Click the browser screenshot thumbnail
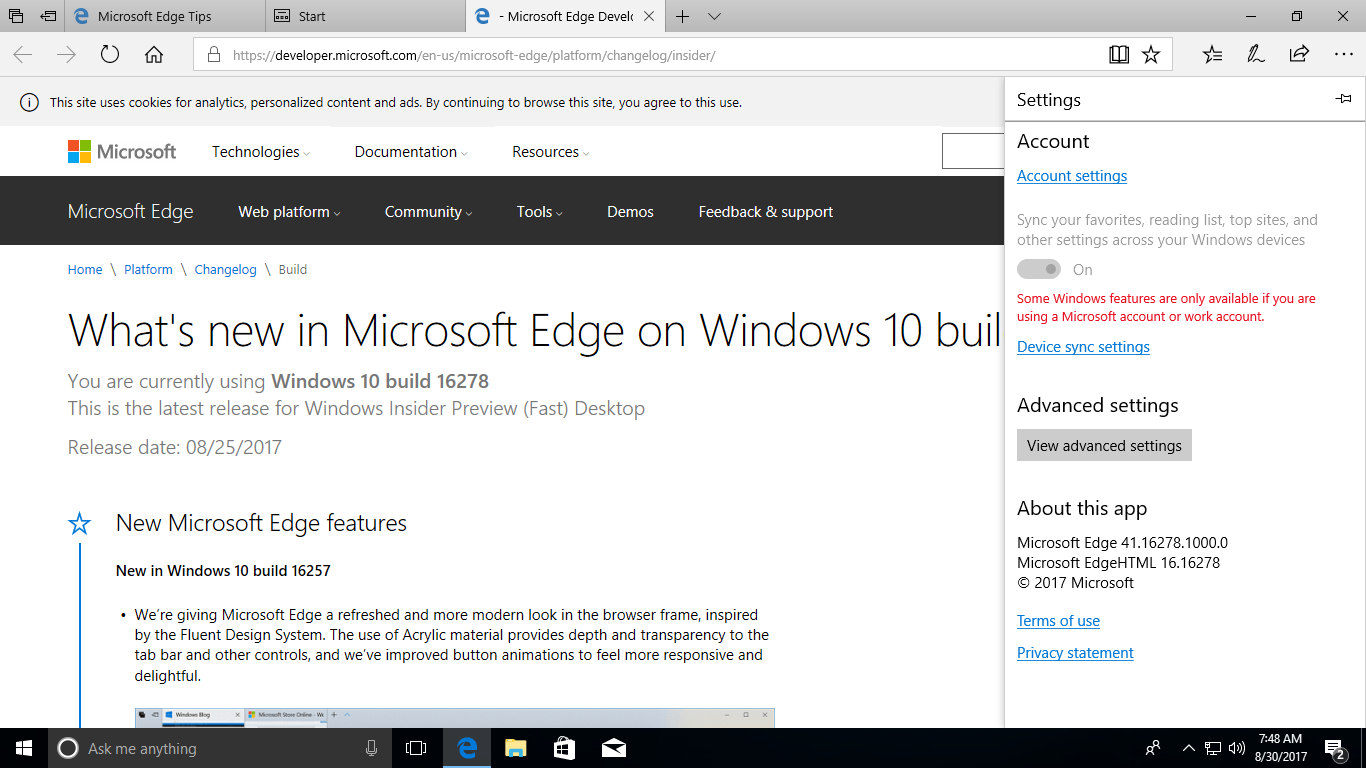 (x=455, y=718)
